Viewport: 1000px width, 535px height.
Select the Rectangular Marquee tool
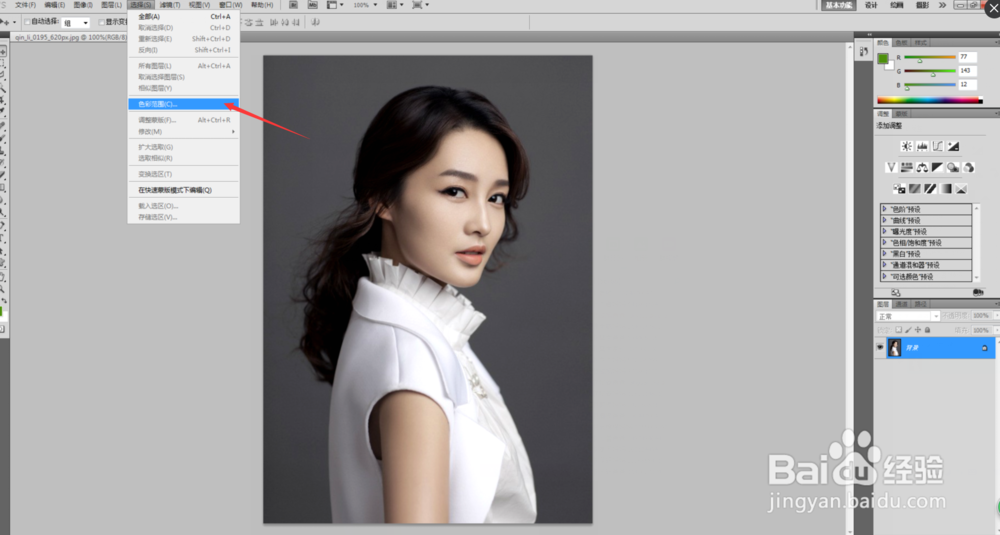(x=4, y=64)
